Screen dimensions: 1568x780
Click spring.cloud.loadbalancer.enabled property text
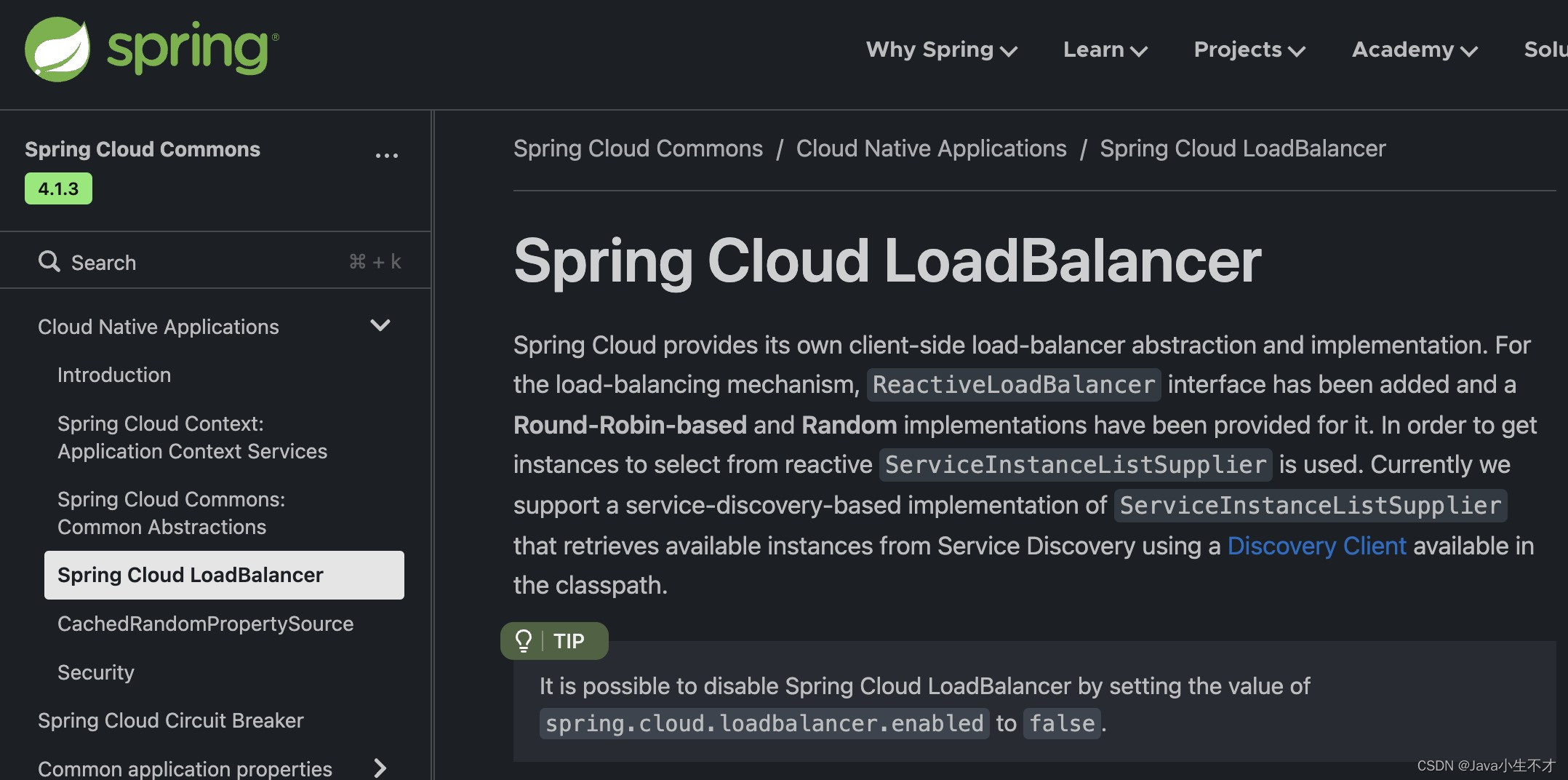[x=764, y=723]
